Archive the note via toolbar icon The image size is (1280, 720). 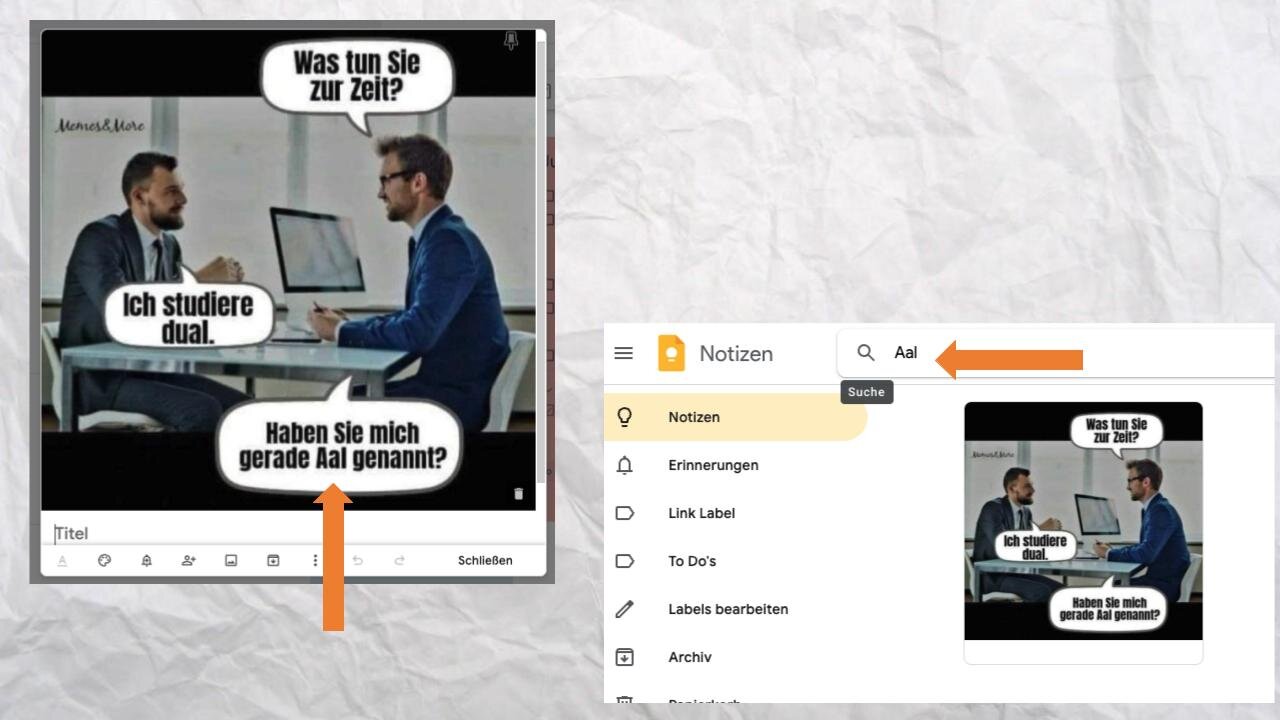pyautogui.click(x=273, y=561)
